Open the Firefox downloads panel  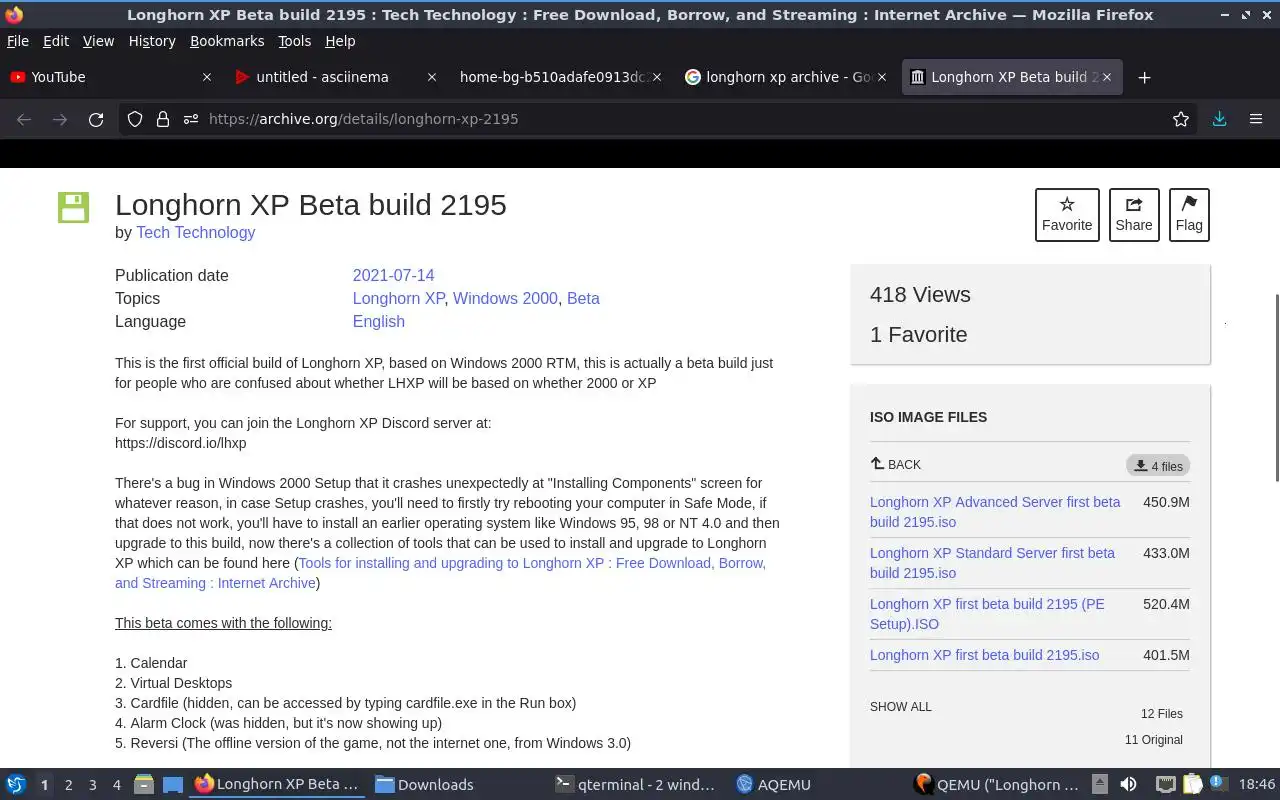click(1219, 119)
